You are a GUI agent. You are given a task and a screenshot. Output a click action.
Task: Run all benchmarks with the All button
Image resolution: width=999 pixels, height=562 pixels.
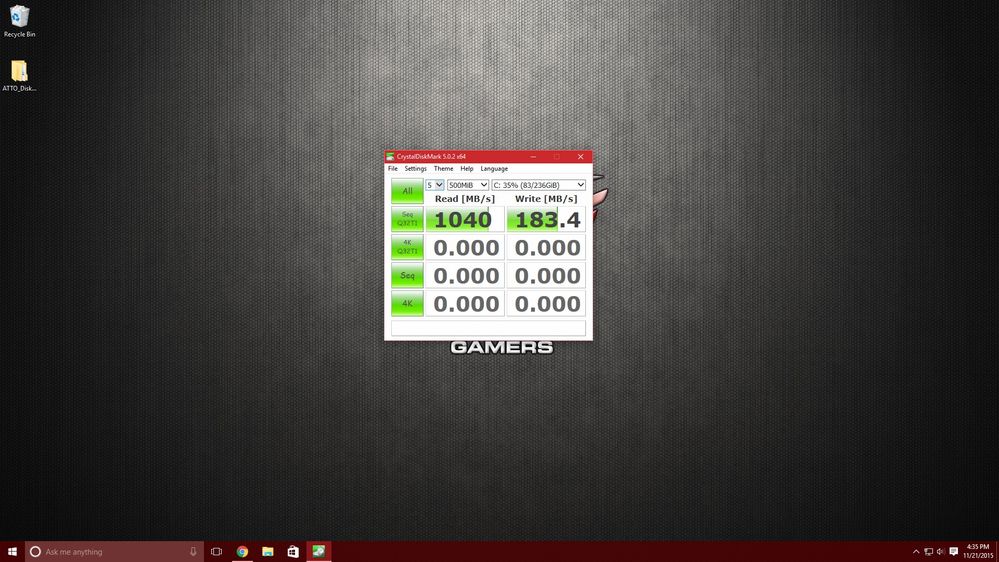pyautogui.click(x=407, y=191)
